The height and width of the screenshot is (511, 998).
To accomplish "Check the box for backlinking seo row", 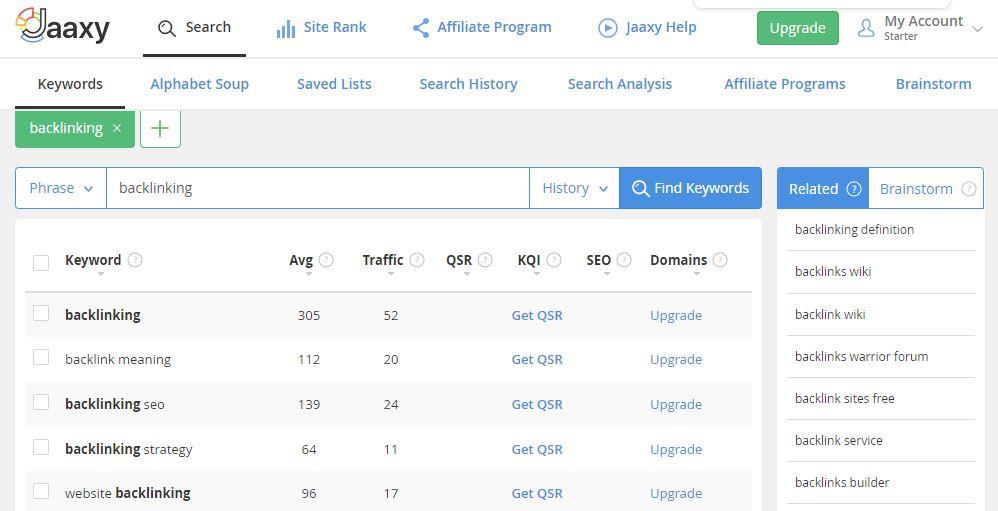I will pos(41,402).
